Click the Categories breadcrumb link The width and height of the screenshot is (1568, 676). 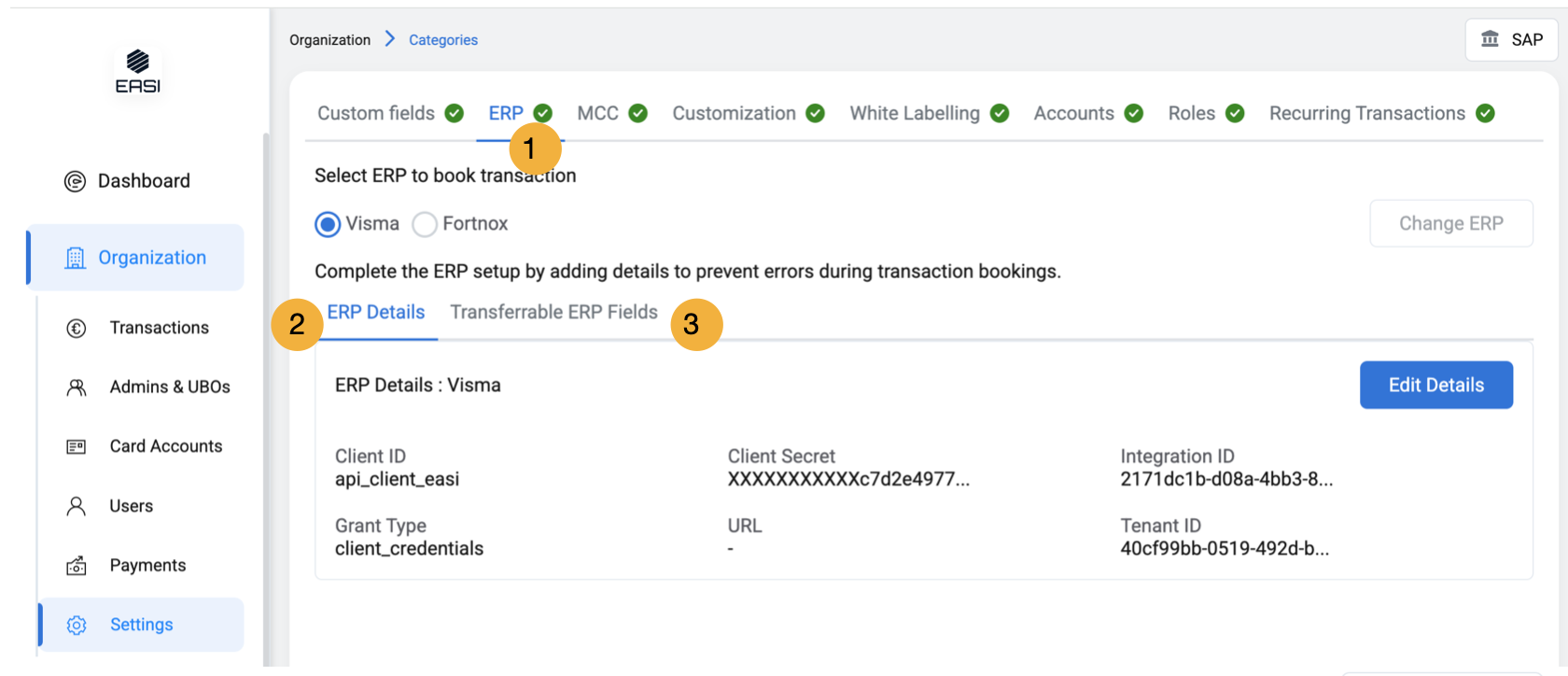pos(443,40)
